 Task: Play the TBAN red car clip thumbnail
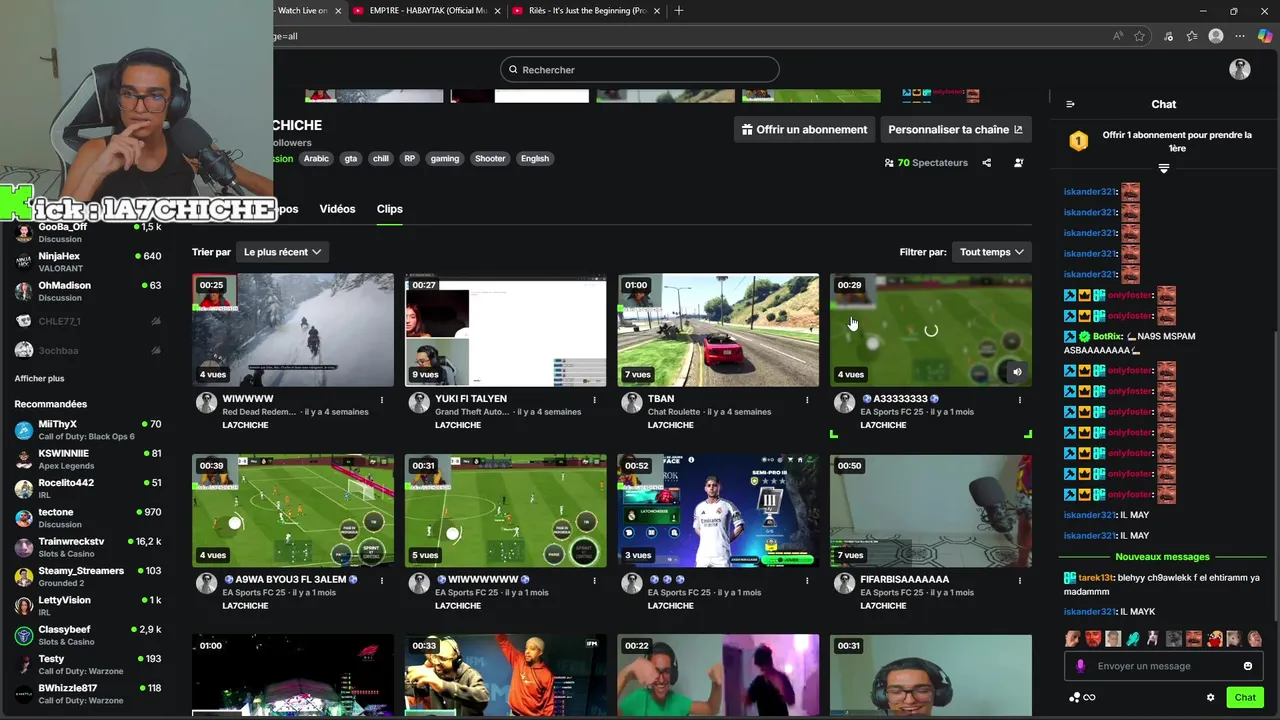point(718,330)
